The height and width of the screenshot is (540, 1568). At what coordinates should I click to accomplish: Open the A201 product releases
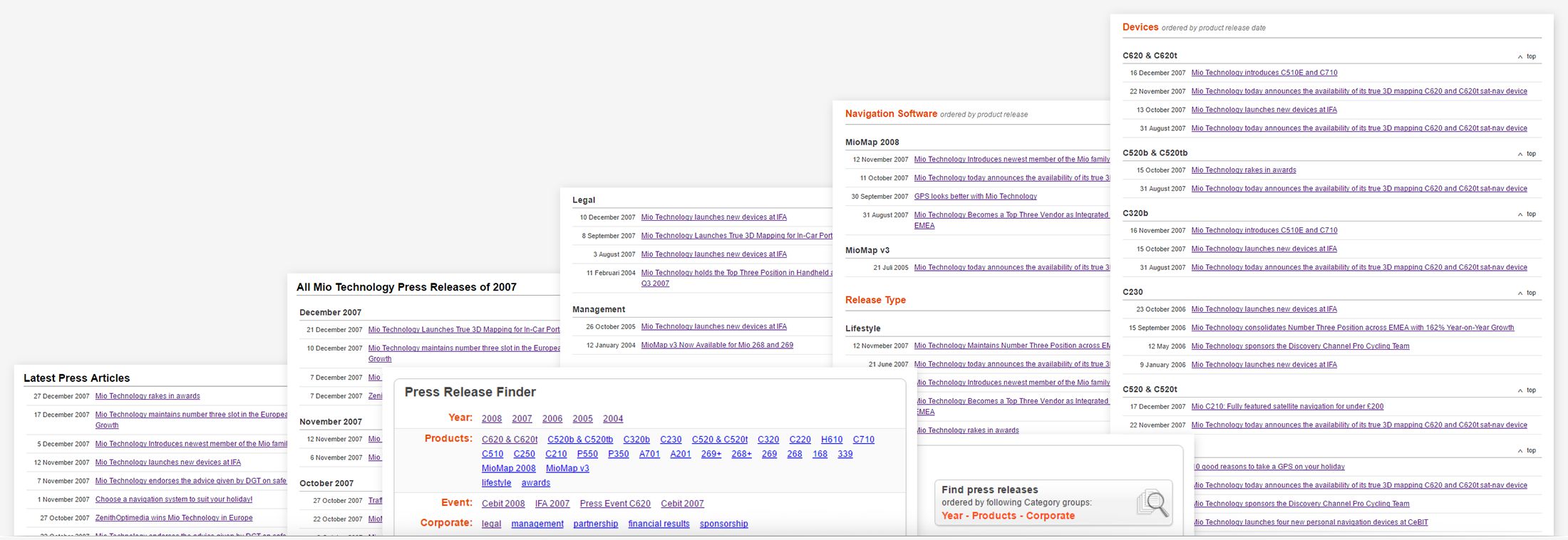click(681, 454)
